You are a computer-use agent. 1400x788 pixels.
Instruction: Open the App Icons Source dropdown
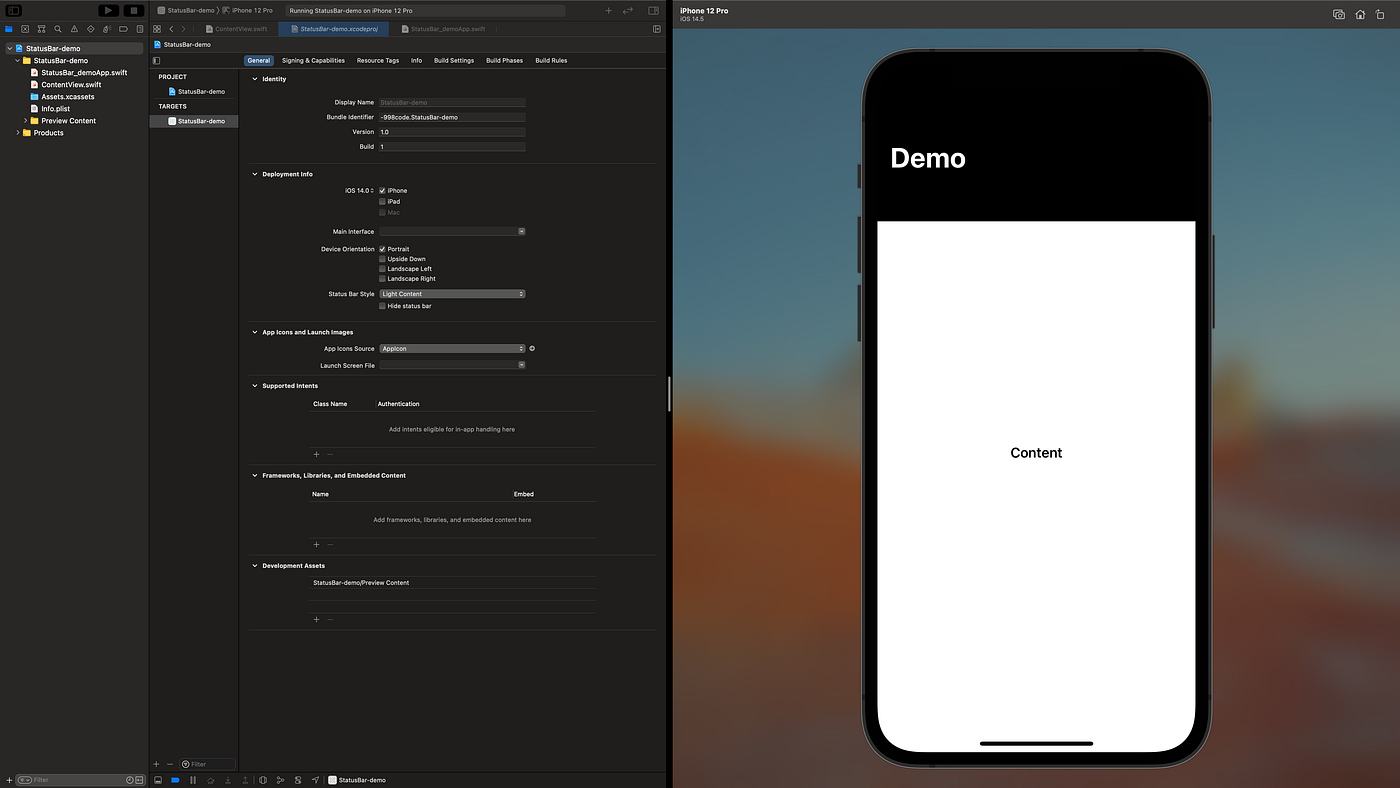pyautogui.click(x=452, y=348)
